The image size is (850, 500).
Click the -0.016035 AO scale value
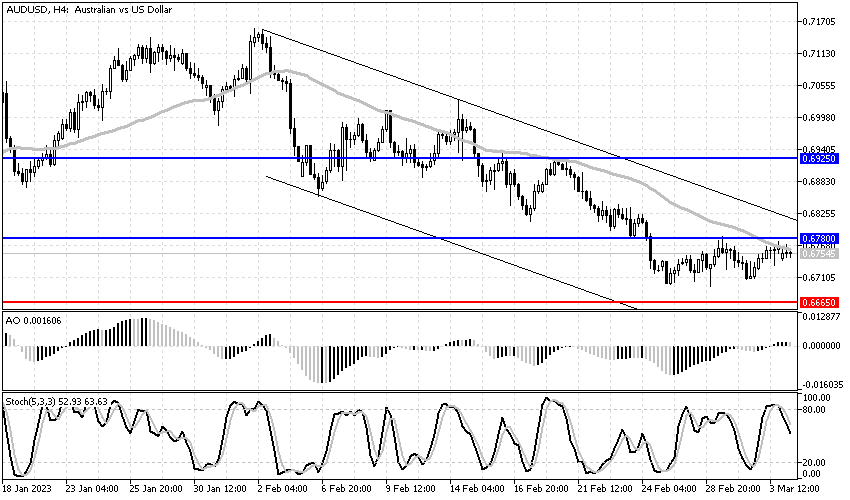821,384
